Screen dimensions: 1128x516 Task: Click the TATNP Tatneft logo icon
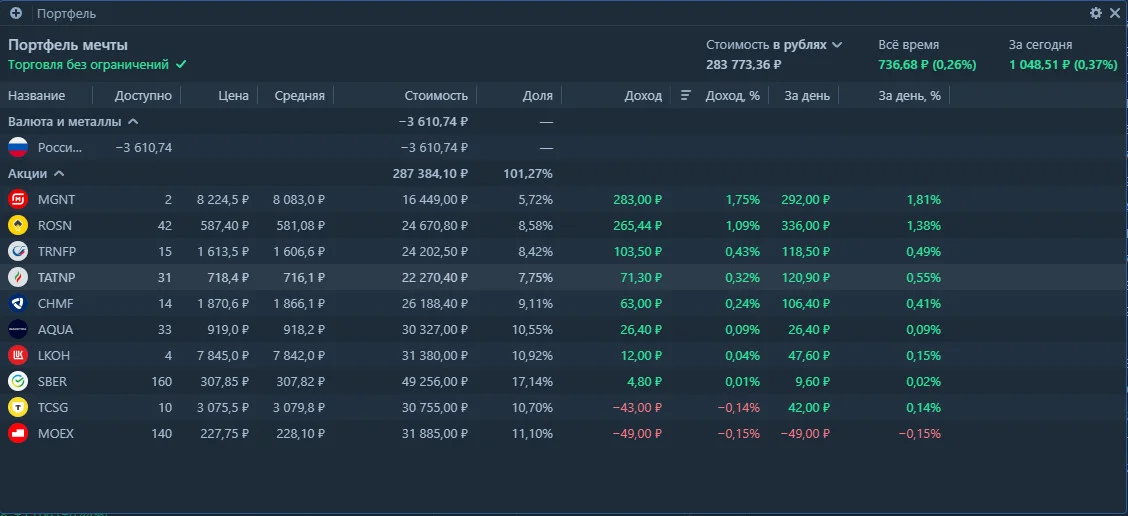[18, 277]
